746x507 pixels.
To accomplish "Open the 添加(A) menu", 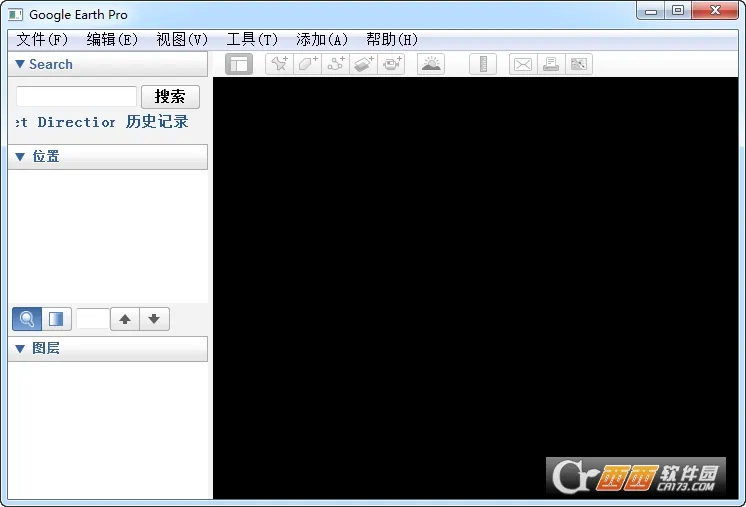I will point(322,39).
